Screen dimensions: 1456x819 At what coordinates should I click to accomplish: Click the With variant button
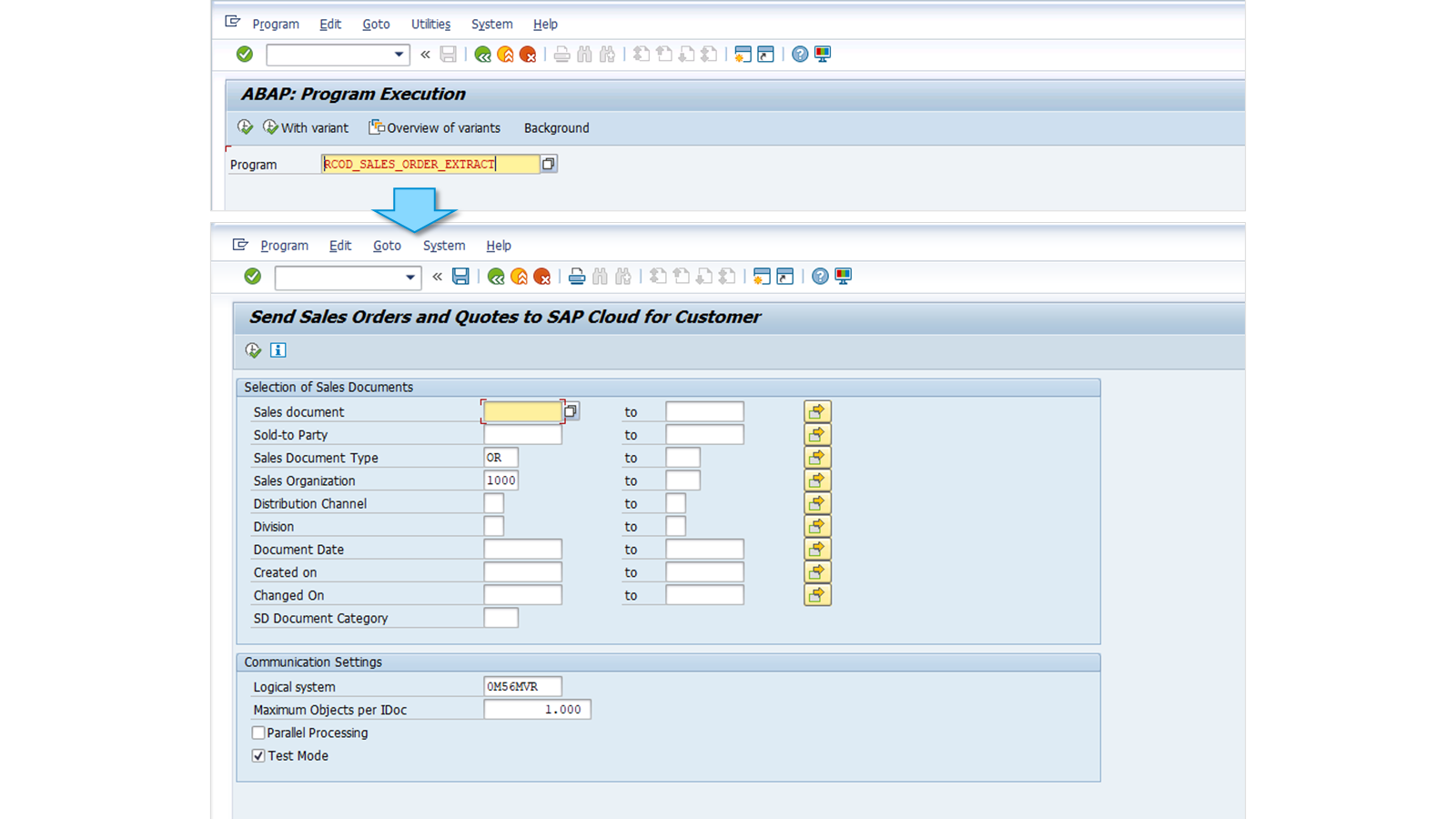pos(306,128)
